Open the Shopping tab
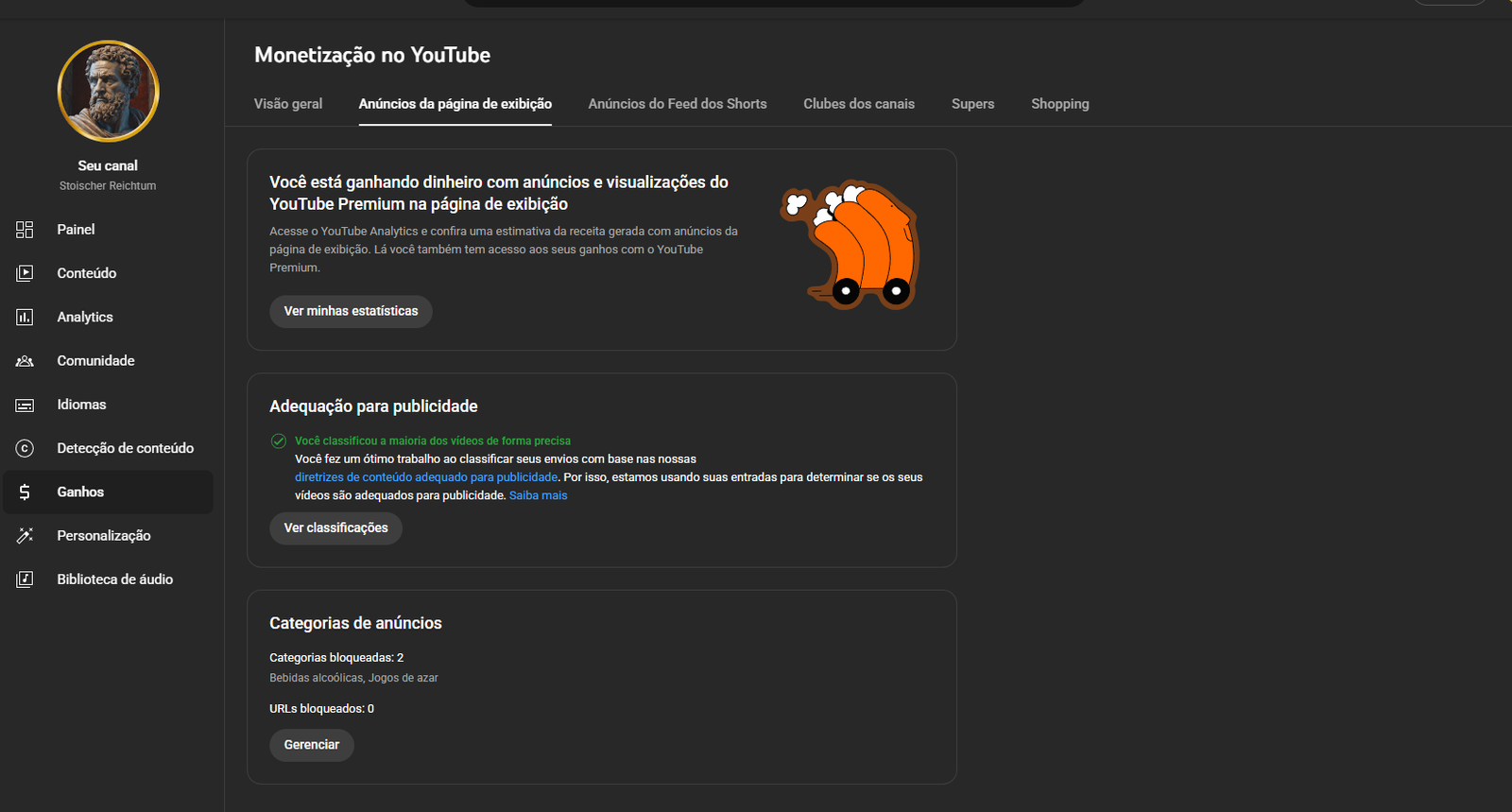Screen dimensions: 1512x812 click(1059, 104)
